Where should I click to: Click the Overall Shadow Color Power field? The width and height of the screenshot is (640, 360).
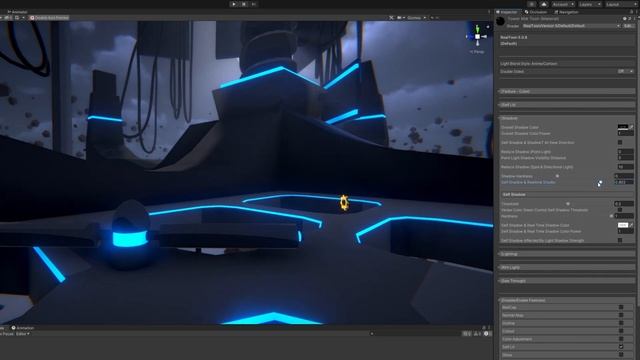click(x=625, y=133)
